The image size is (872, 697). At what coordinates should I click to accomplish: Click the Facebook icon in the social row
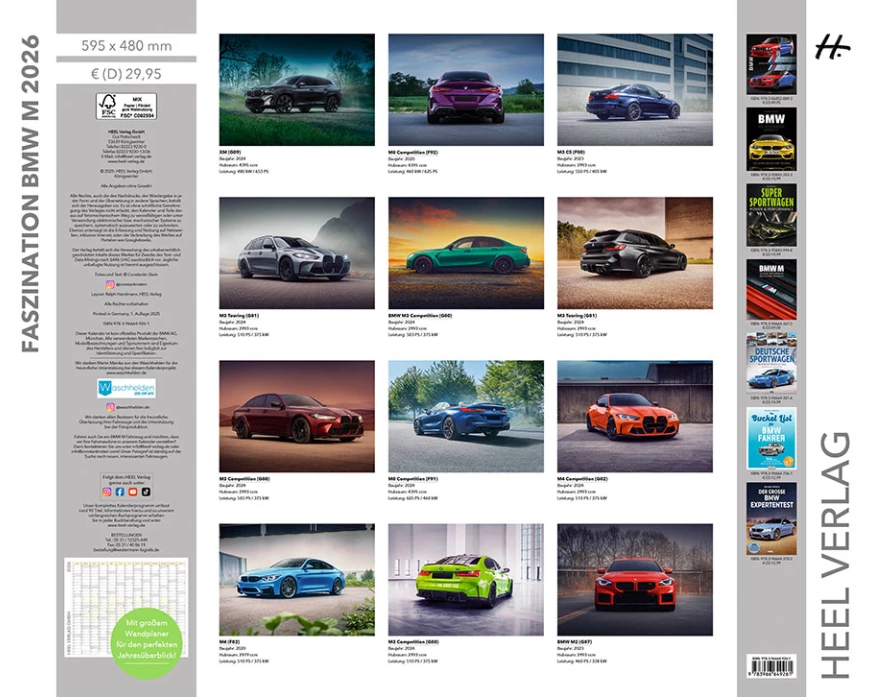tap(120, 492)
